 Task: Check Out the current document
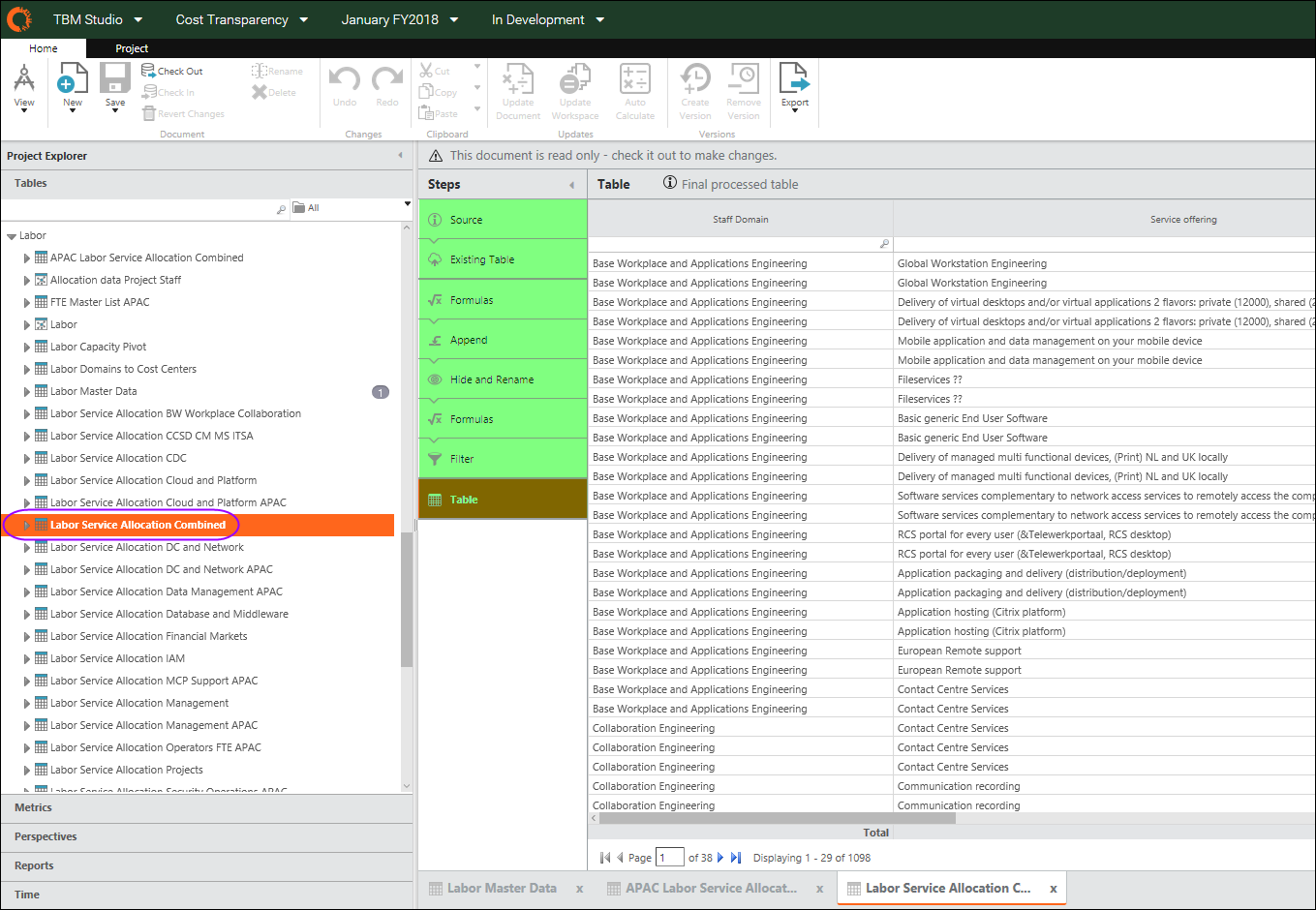172,71
